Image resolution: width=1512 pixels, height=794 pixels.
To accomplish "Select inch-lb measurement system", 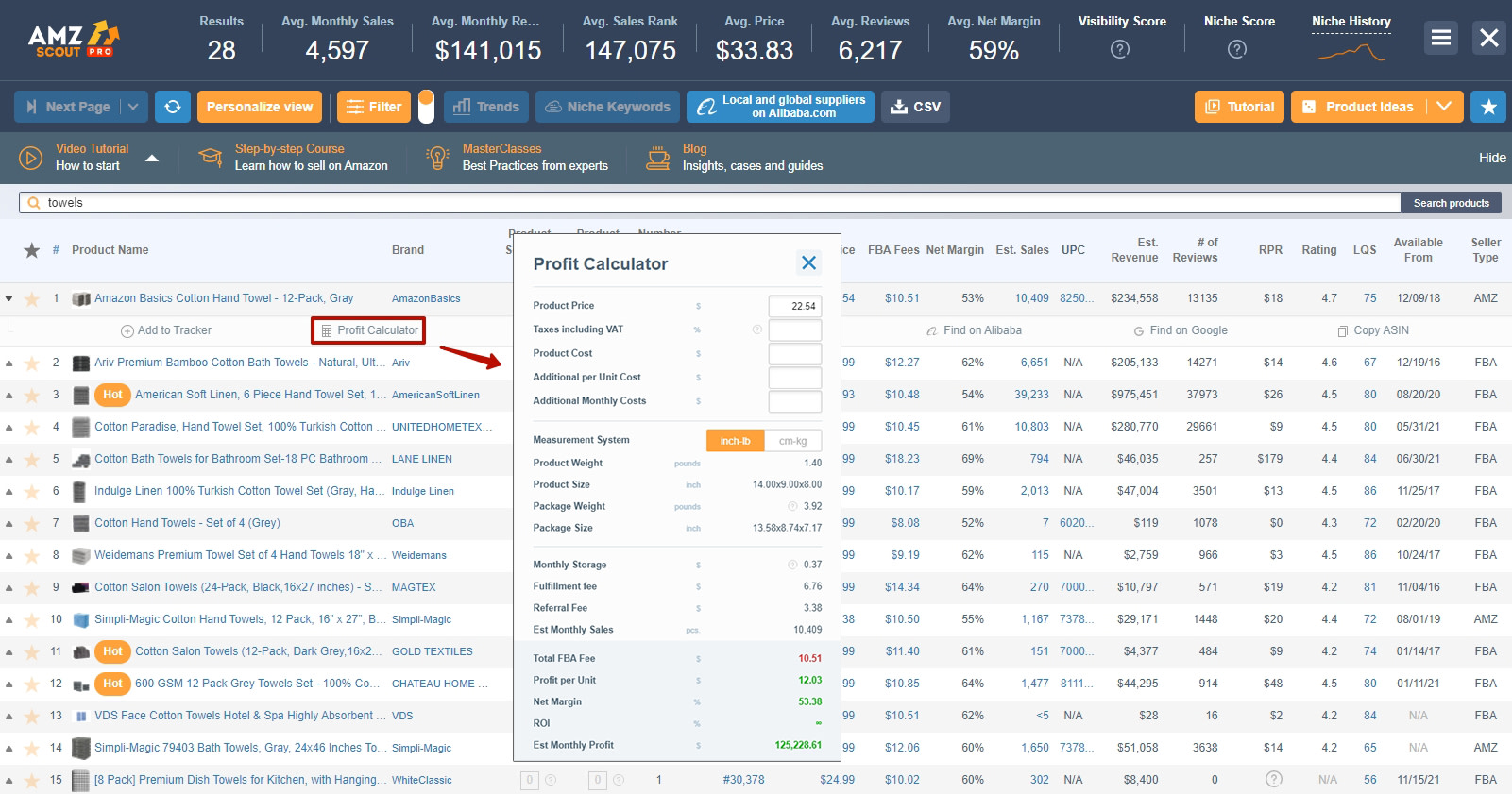I will coord(735,441).
